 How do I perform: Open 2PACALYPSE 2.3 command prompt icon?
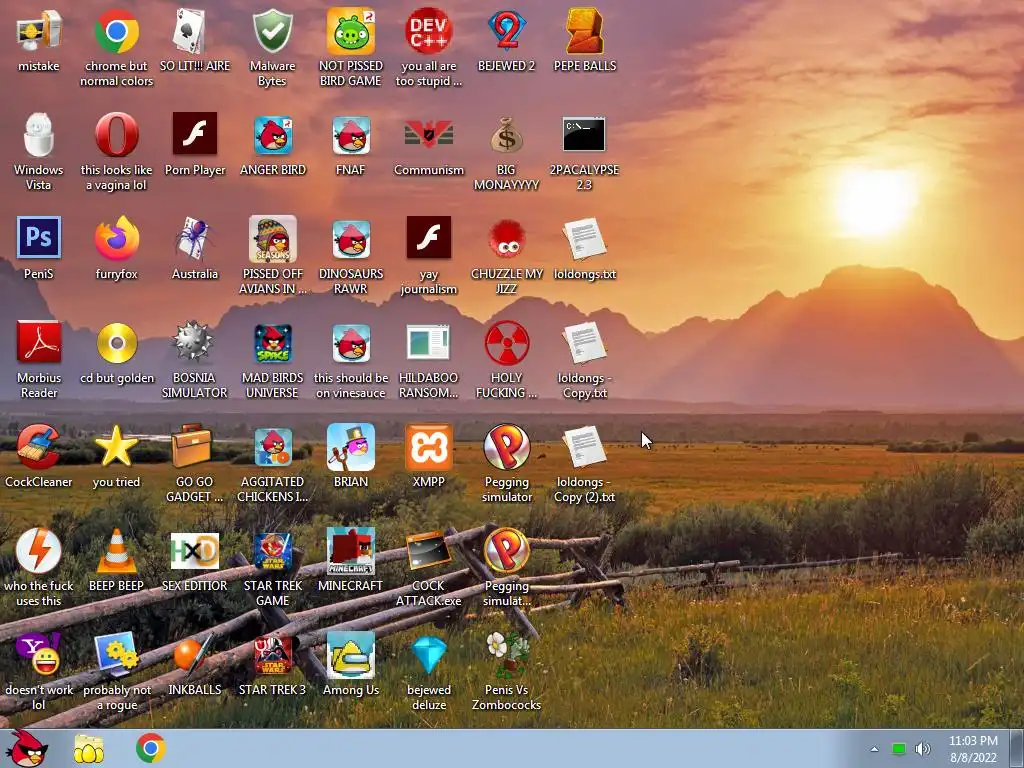(x=584, y=135)
